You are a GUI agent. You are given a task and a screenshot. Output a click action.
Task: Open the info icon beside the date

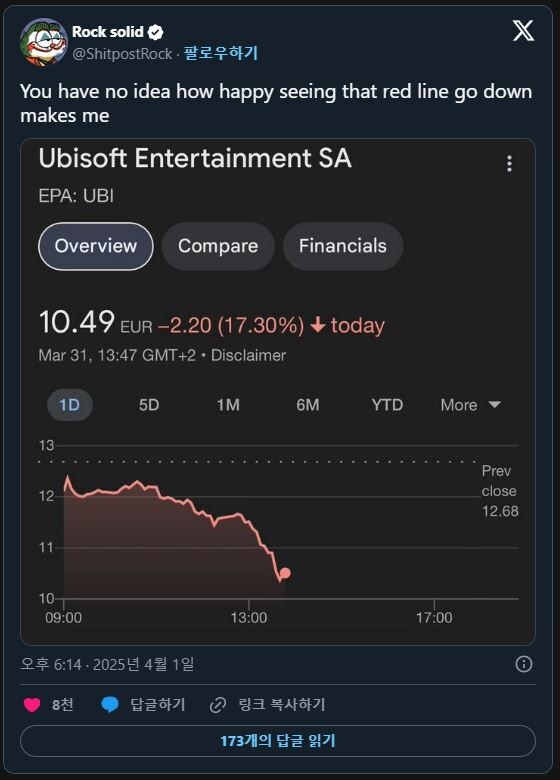coord(524,664)
